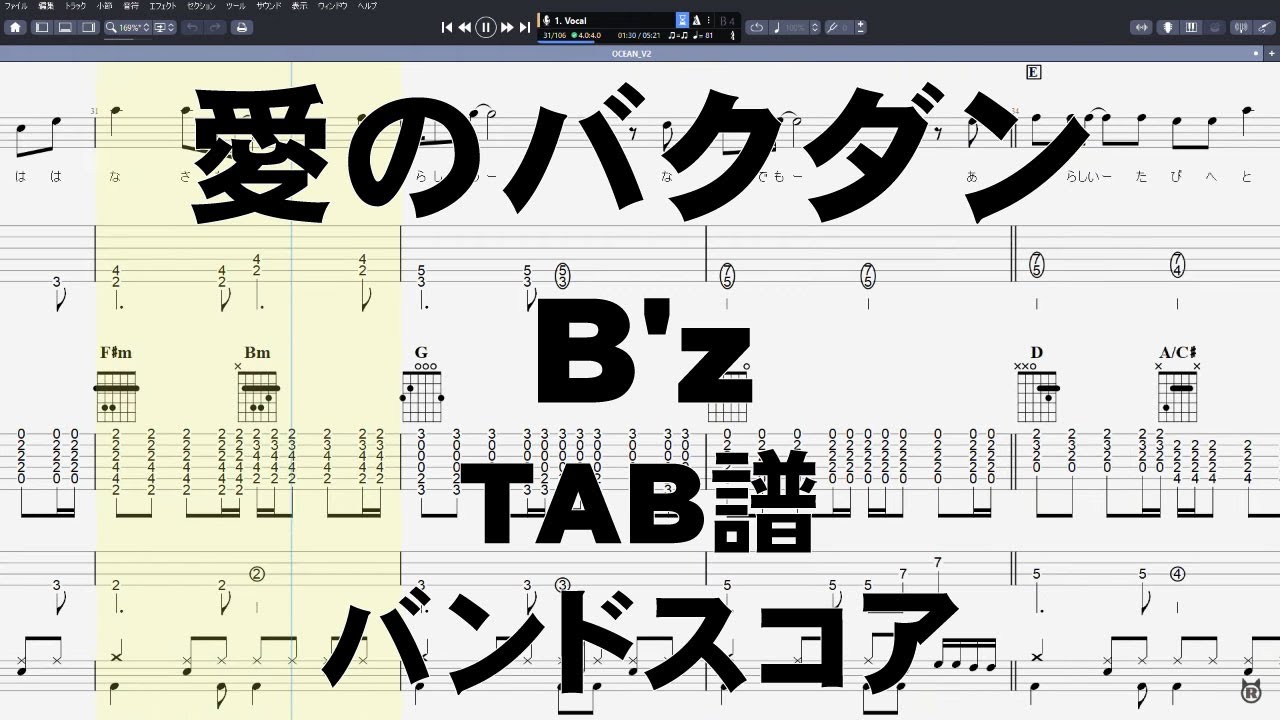The image size is (1280, 720).
Task: Open the エフェクト menu
Action: tap(163, 5)
